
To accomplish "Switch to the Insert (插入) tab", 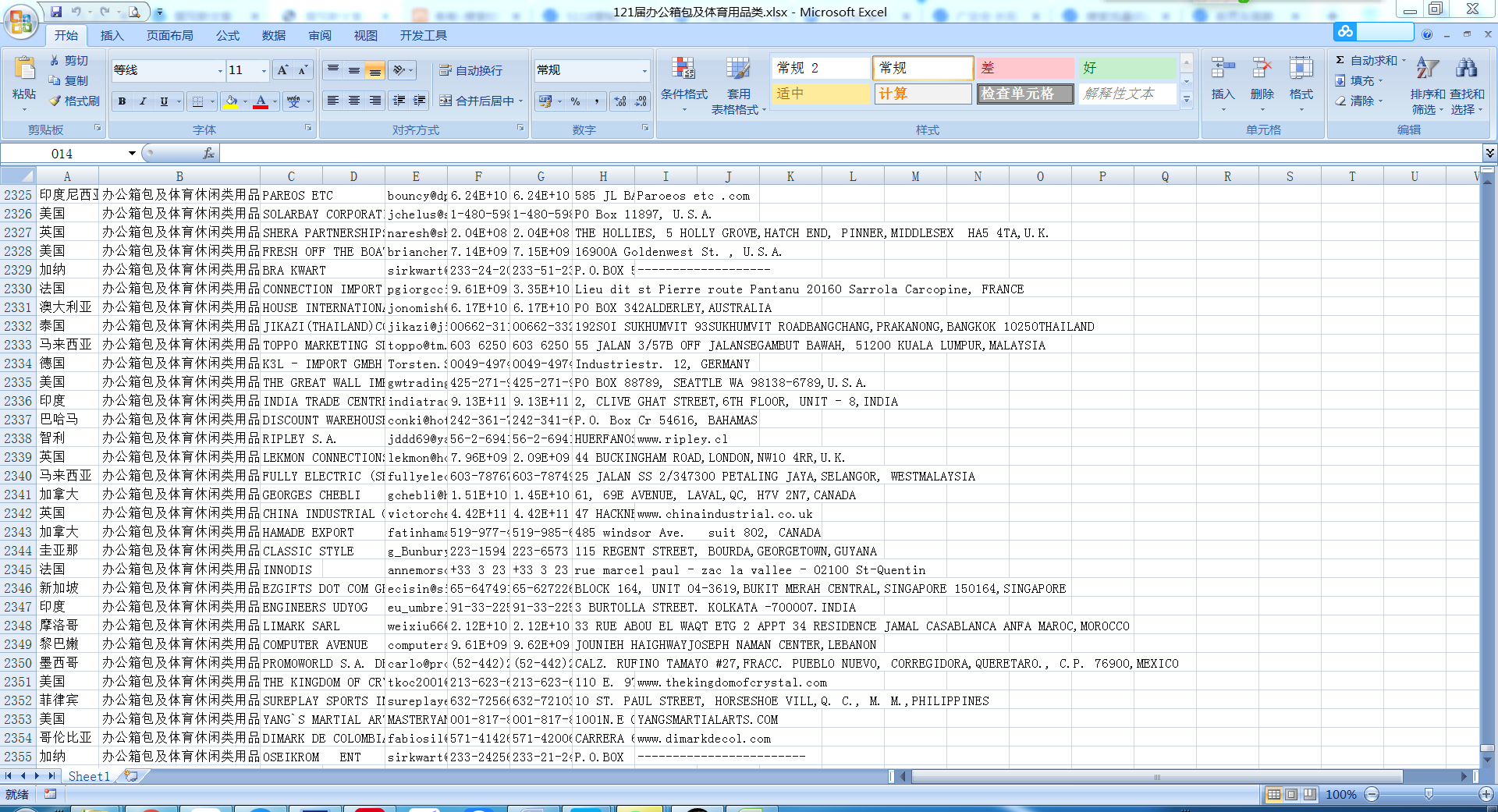I will tap(112, 35).
